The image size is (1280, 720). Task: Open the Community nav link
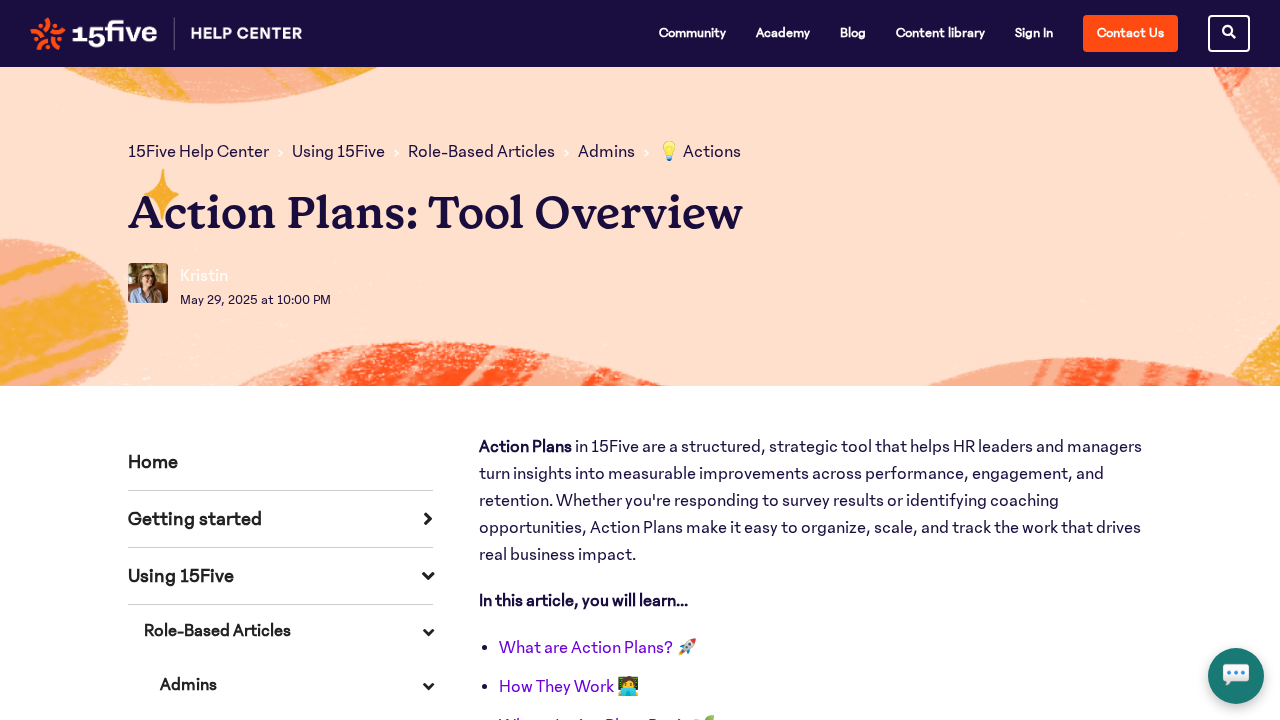click(692, 33)
